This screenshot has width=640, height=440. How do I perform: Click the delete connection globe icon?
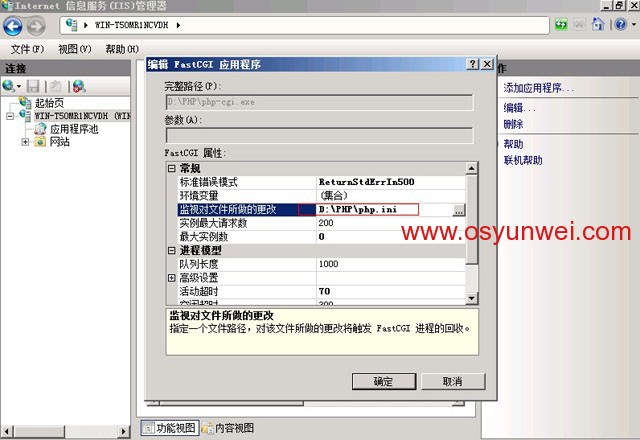tap(78, 87)
